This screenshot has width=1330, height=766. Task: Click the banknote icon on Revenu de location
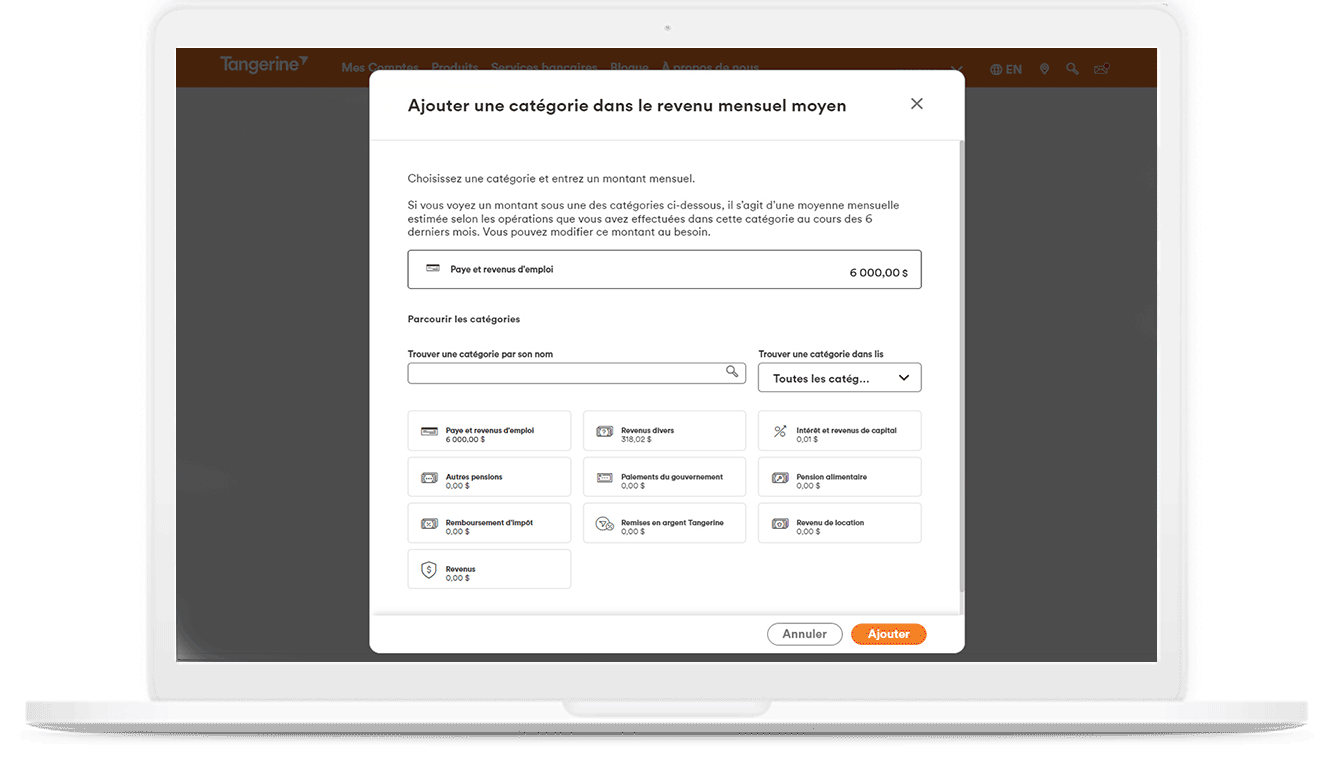(x=780, y=524)
